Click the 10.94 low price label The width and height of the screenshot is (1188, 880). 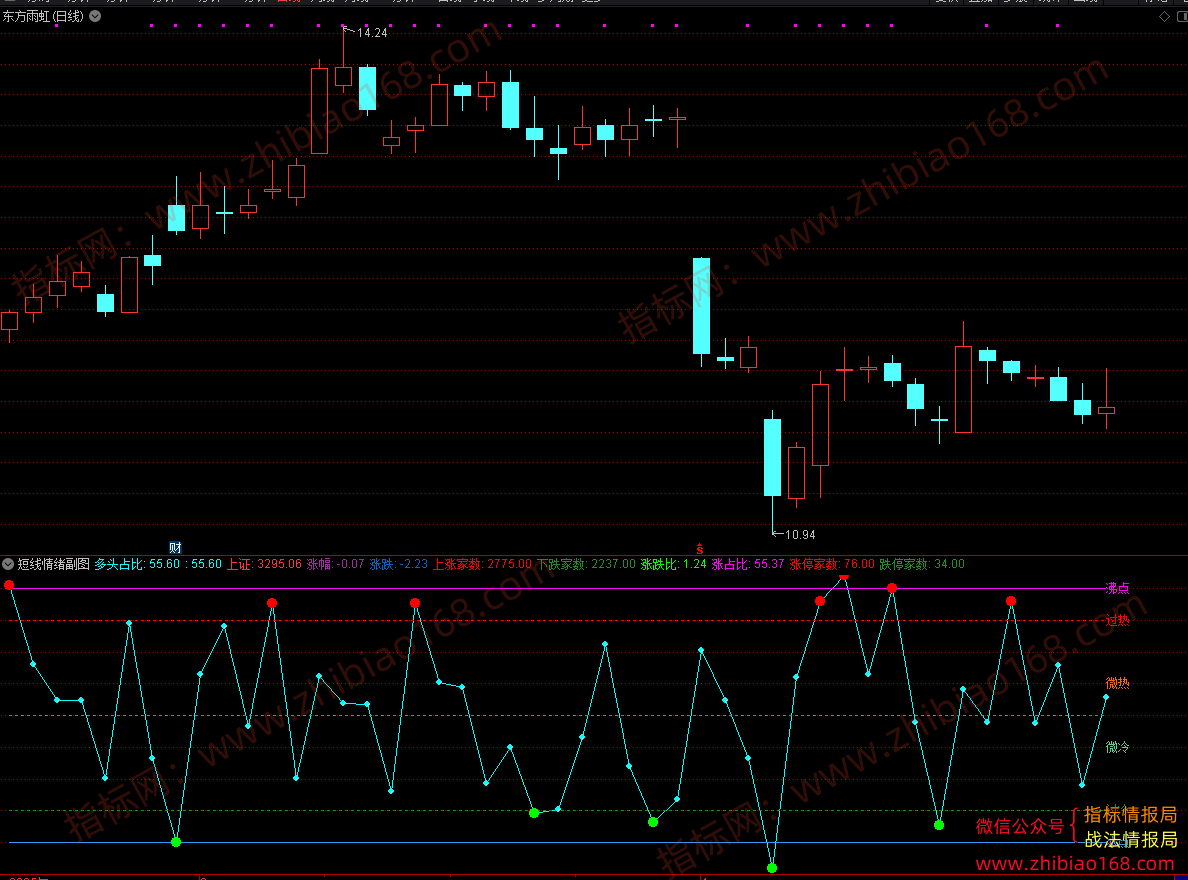800,534
